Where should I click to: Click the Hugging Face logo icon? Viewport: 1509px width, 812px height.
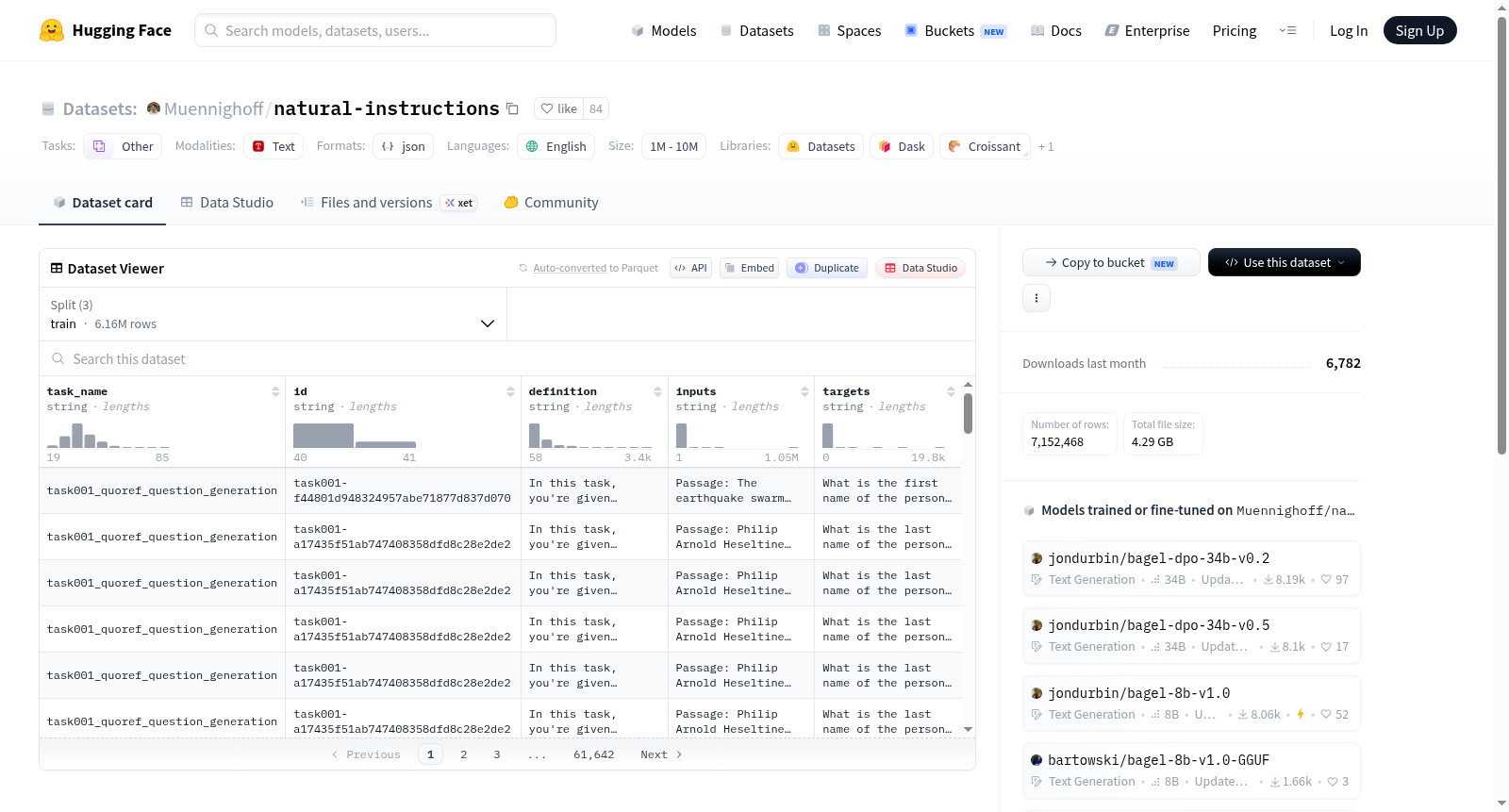pyautogui.click(x=52, y=30)
